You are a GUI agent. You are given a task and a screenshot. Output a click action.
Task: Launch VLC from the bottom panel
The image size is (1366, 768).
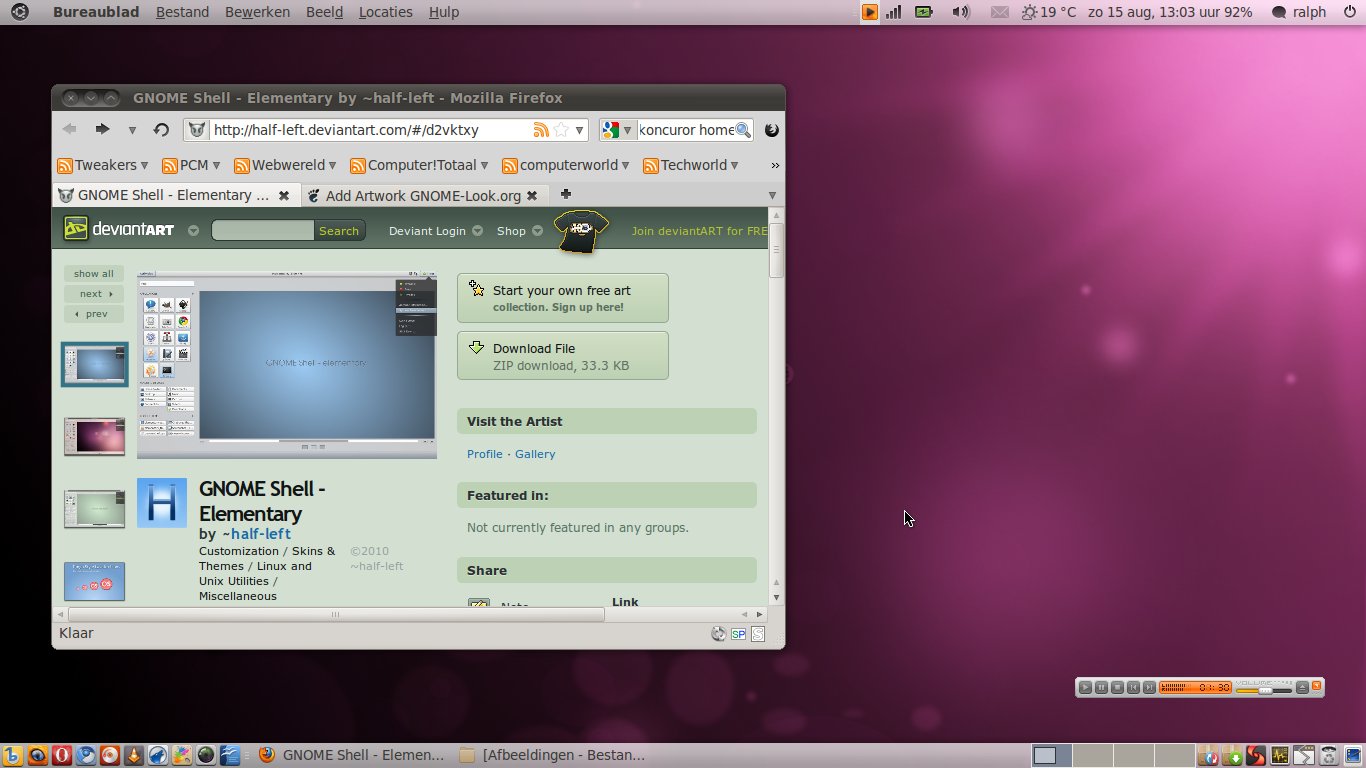point(134,756)
